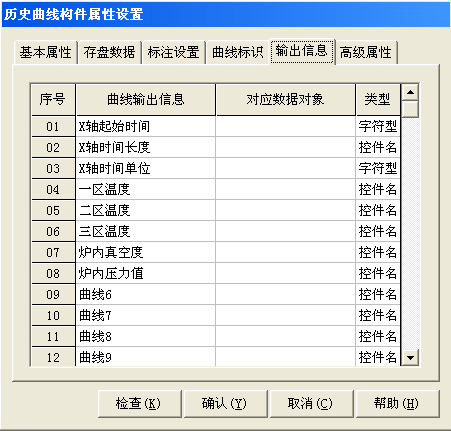This screenshot has height=431, width=451.
Task: Open the 存盘数据 tab
Action: [x=109, y=52]
